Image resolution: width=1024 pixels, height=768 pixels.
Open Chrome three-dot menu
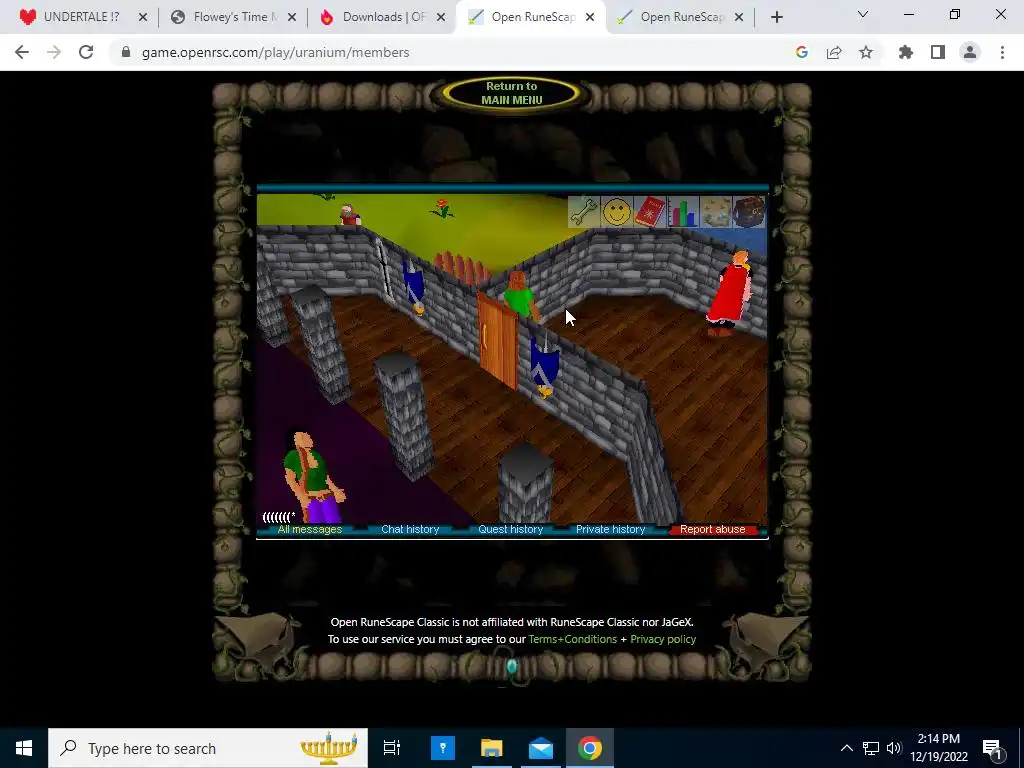pyautogui.click(x=1002, y=52)
